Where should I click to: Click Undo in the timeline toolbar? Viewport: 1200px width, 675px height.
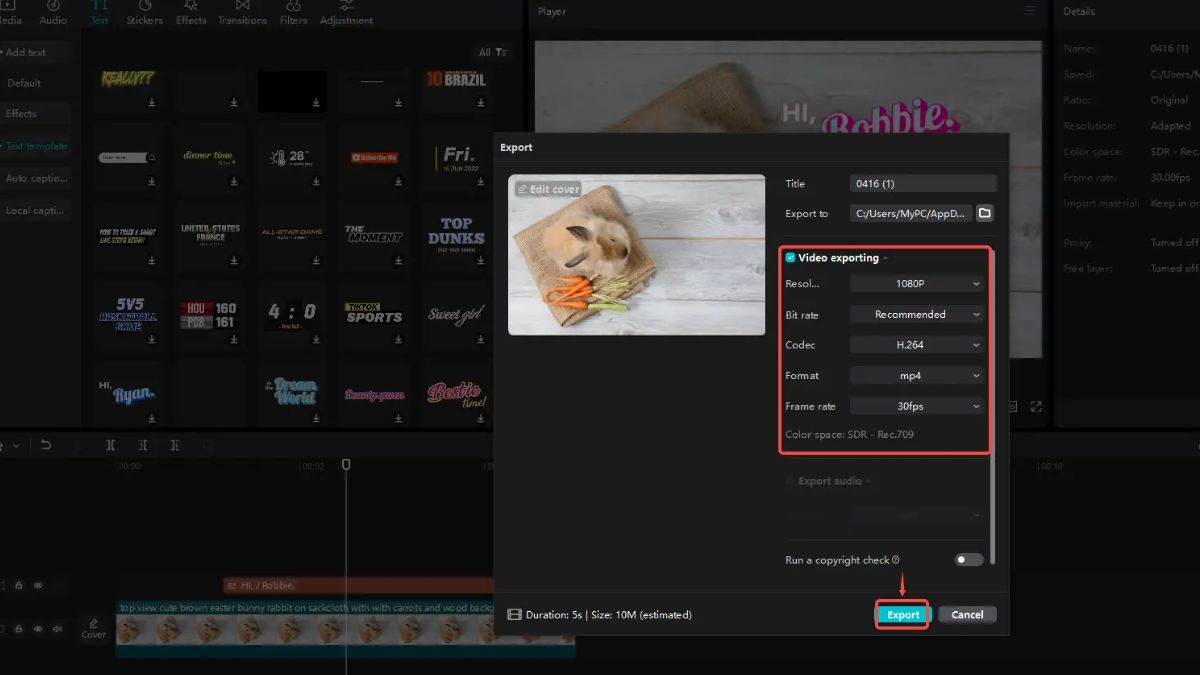point(45,445)
